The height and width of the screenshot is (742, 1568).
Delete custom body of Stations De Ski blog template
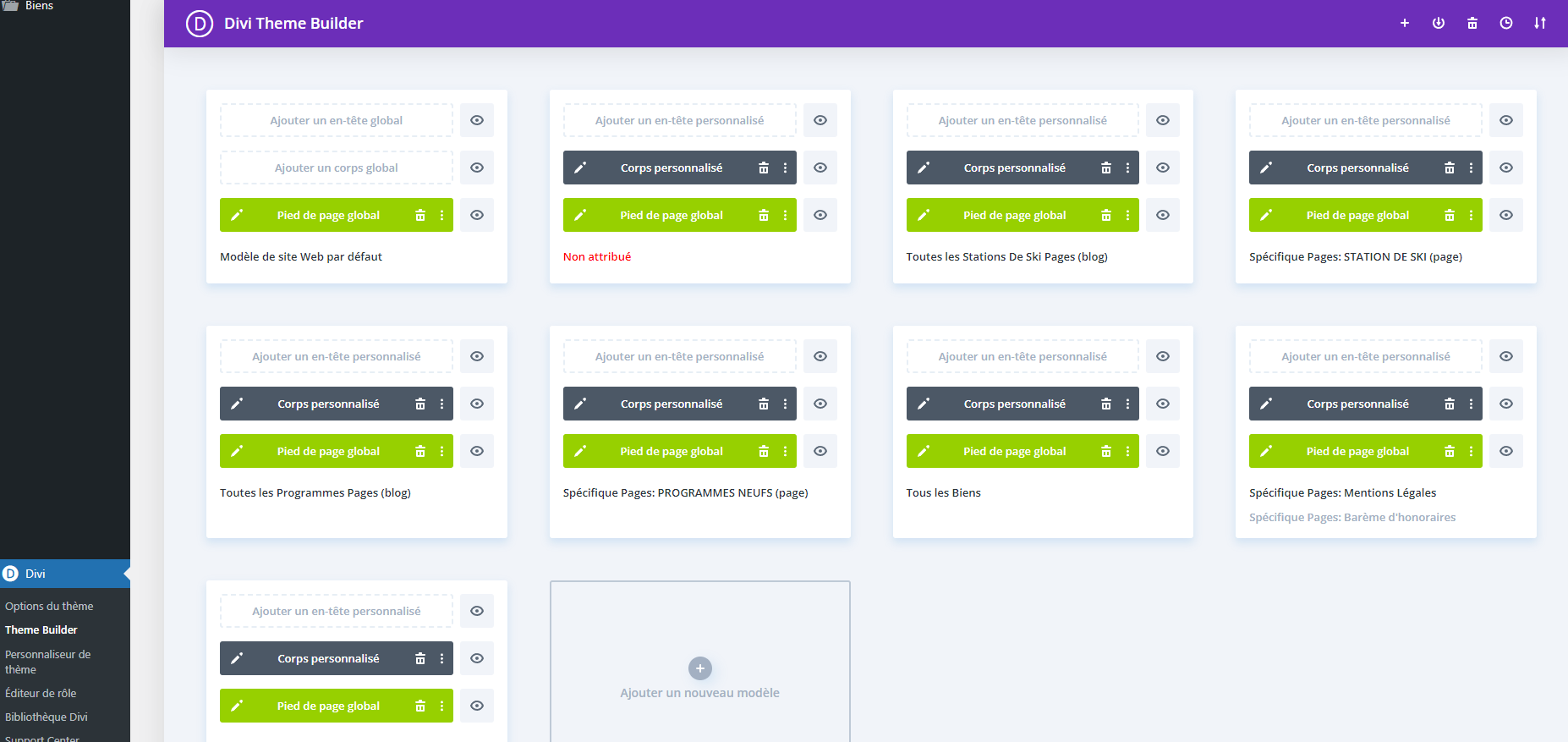(1106, 168)
